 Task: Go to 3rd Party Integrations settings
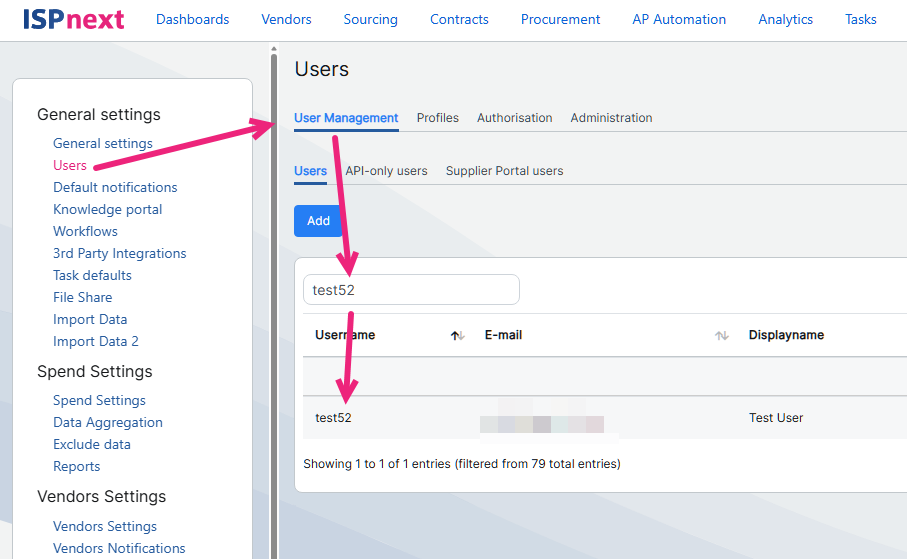pos(119,253)
